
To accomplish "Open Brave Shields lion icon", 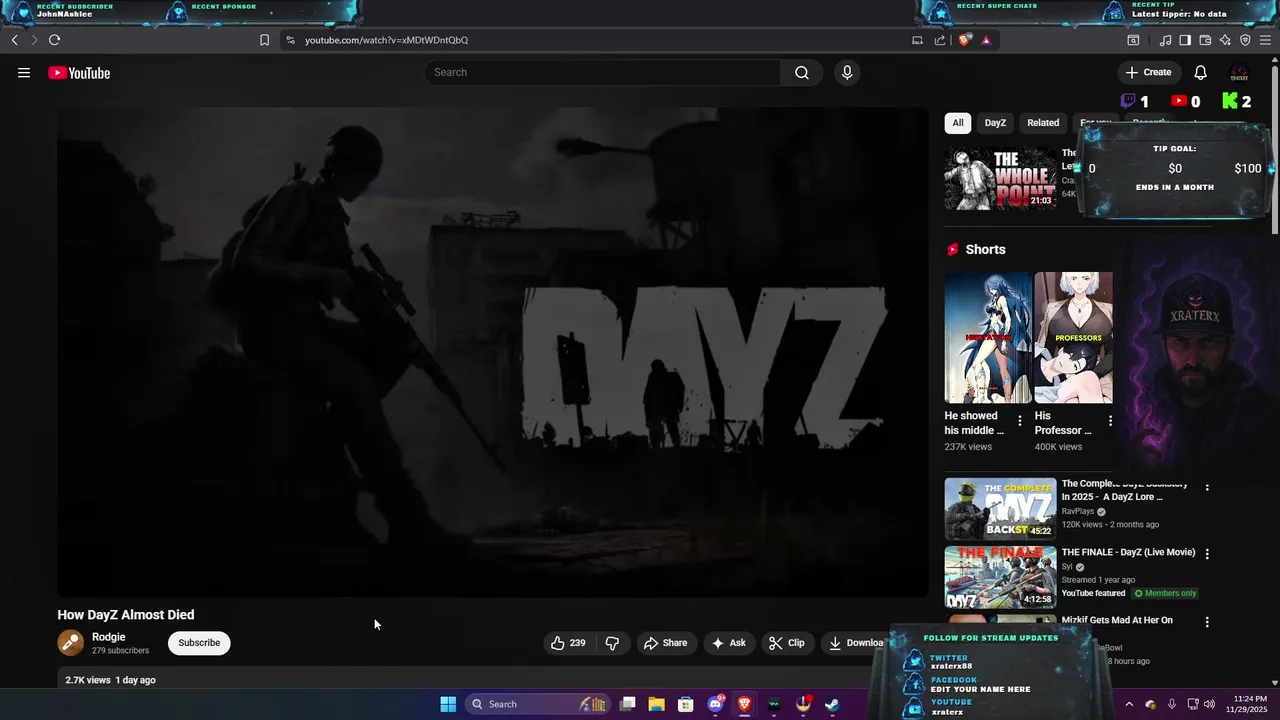I will point(965,40).
